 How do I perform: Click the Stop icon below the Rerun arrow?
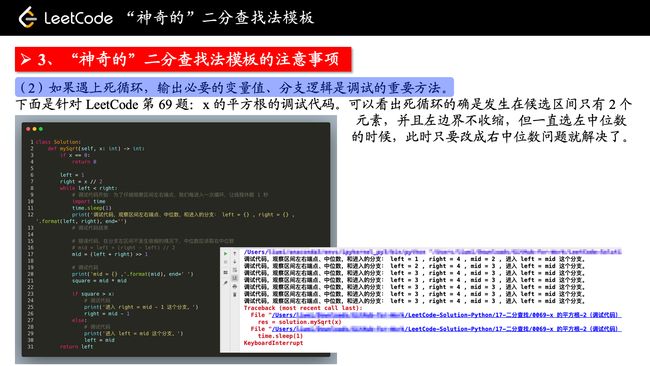(226, 262)
